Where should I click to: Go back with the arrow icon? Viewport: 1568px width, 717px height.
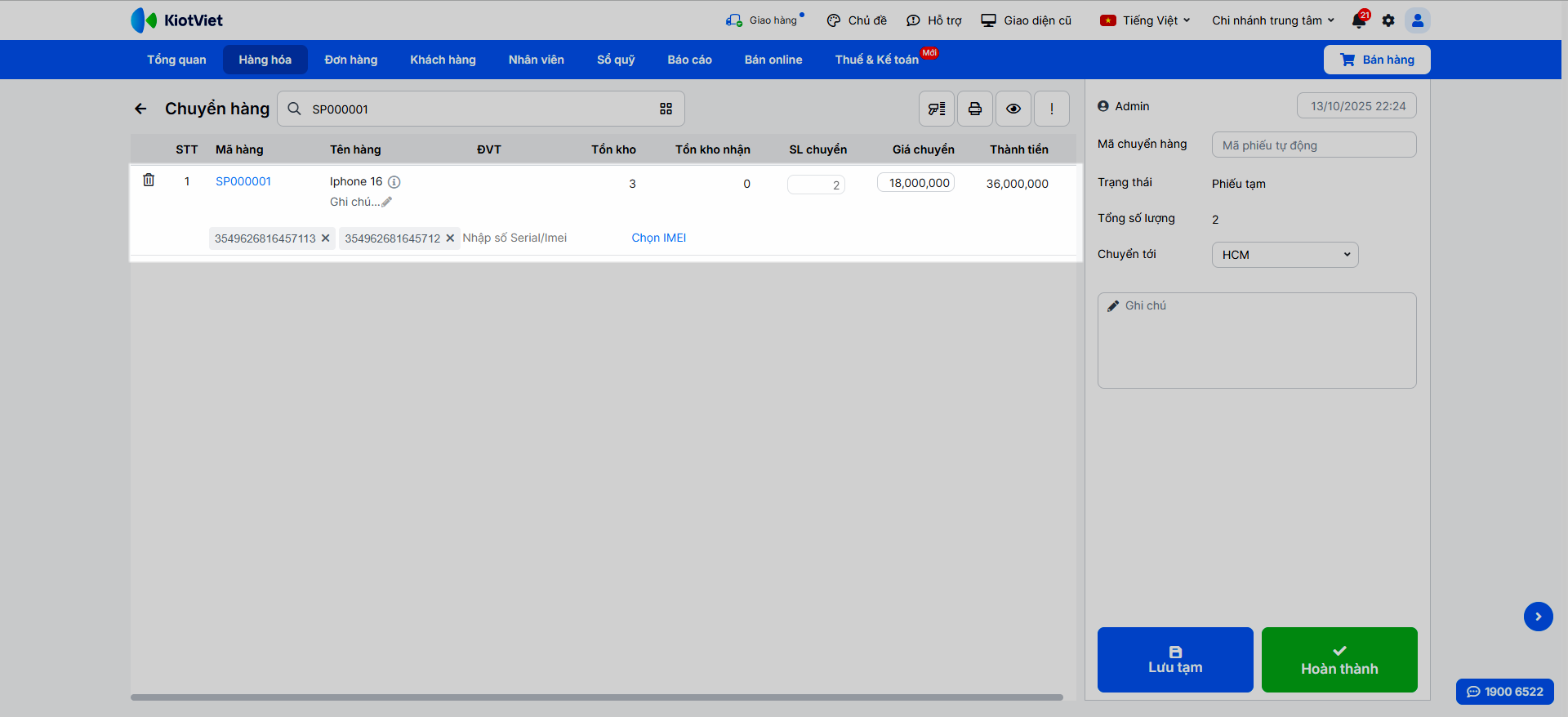point(140,109)
